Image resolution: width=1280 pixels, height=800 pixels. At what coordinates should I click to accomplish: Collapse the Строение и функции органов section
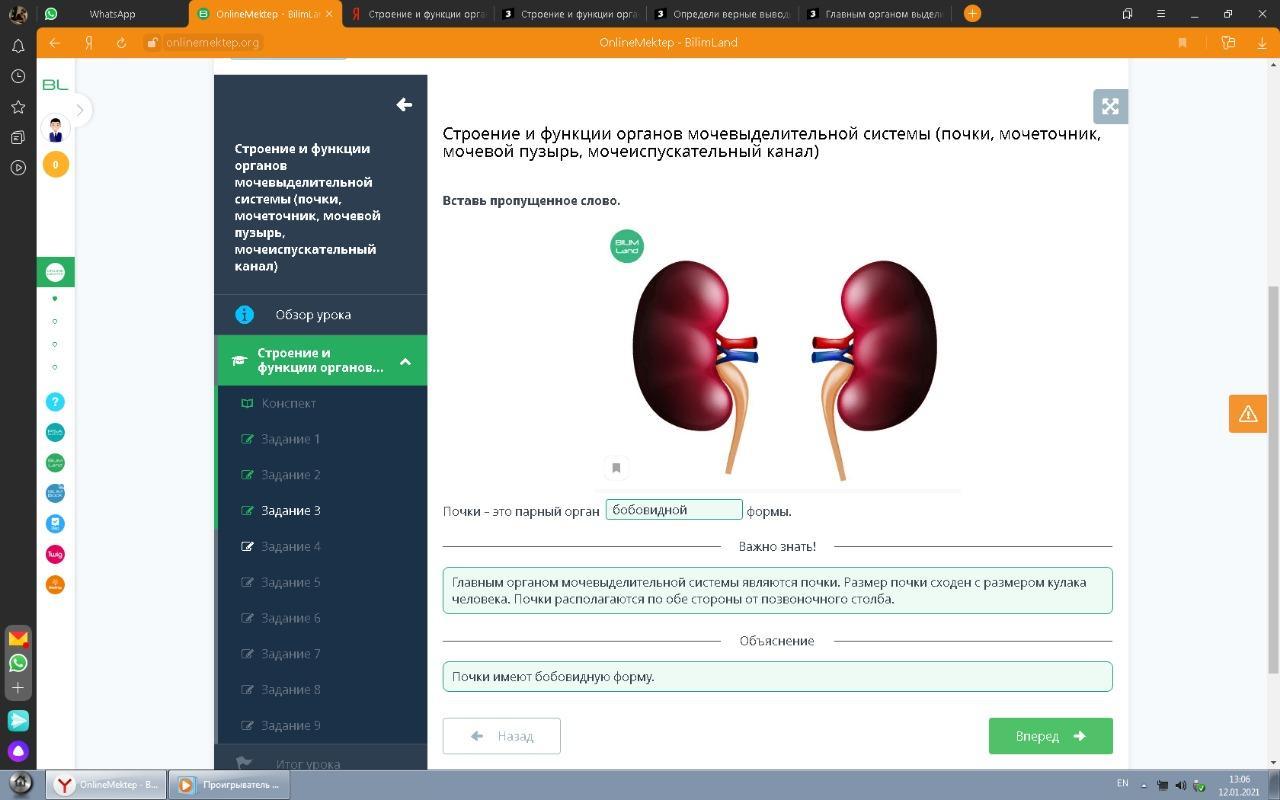(405, 361)
